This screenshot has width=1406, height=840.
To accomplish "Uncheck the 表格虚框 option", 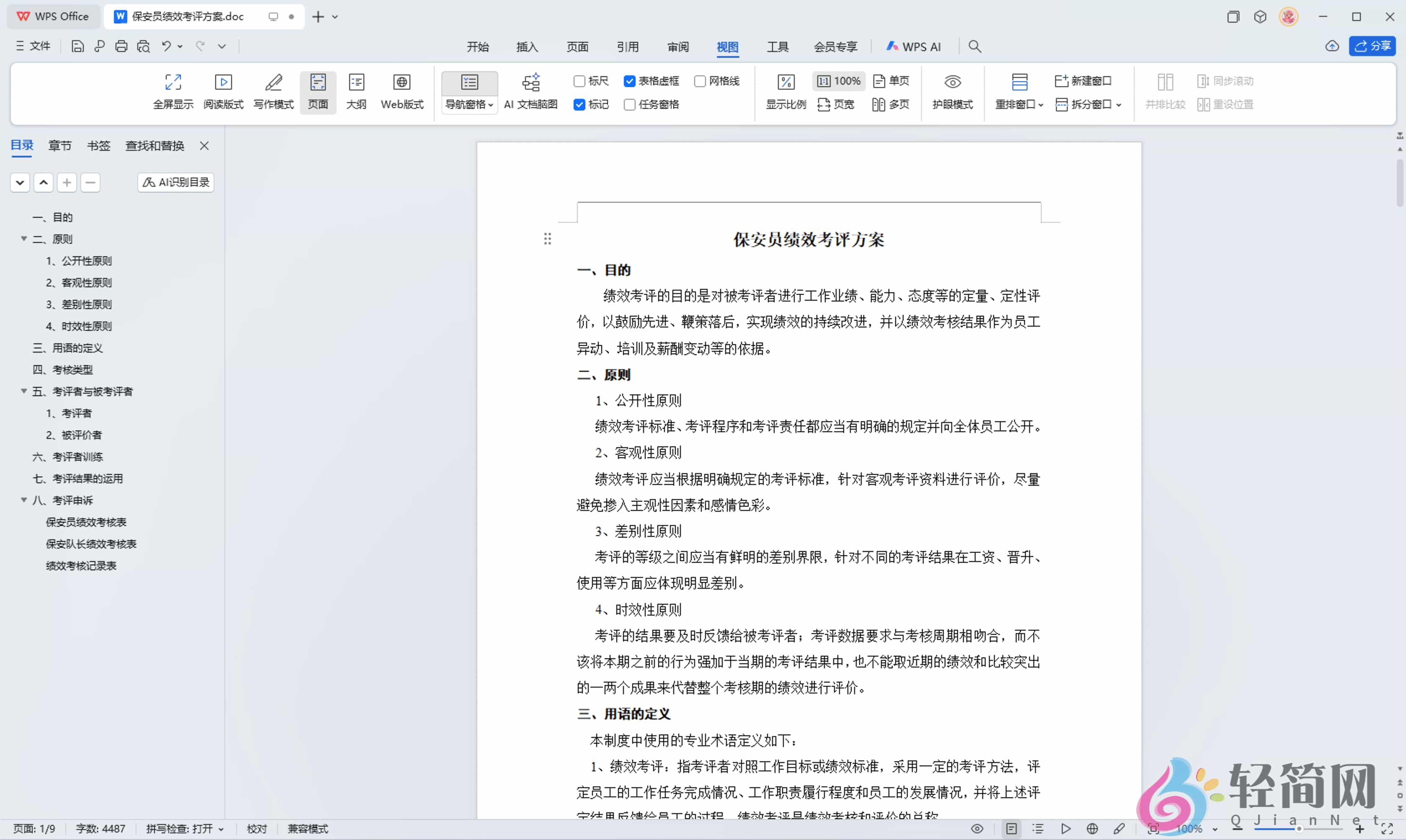I will 630,81.
